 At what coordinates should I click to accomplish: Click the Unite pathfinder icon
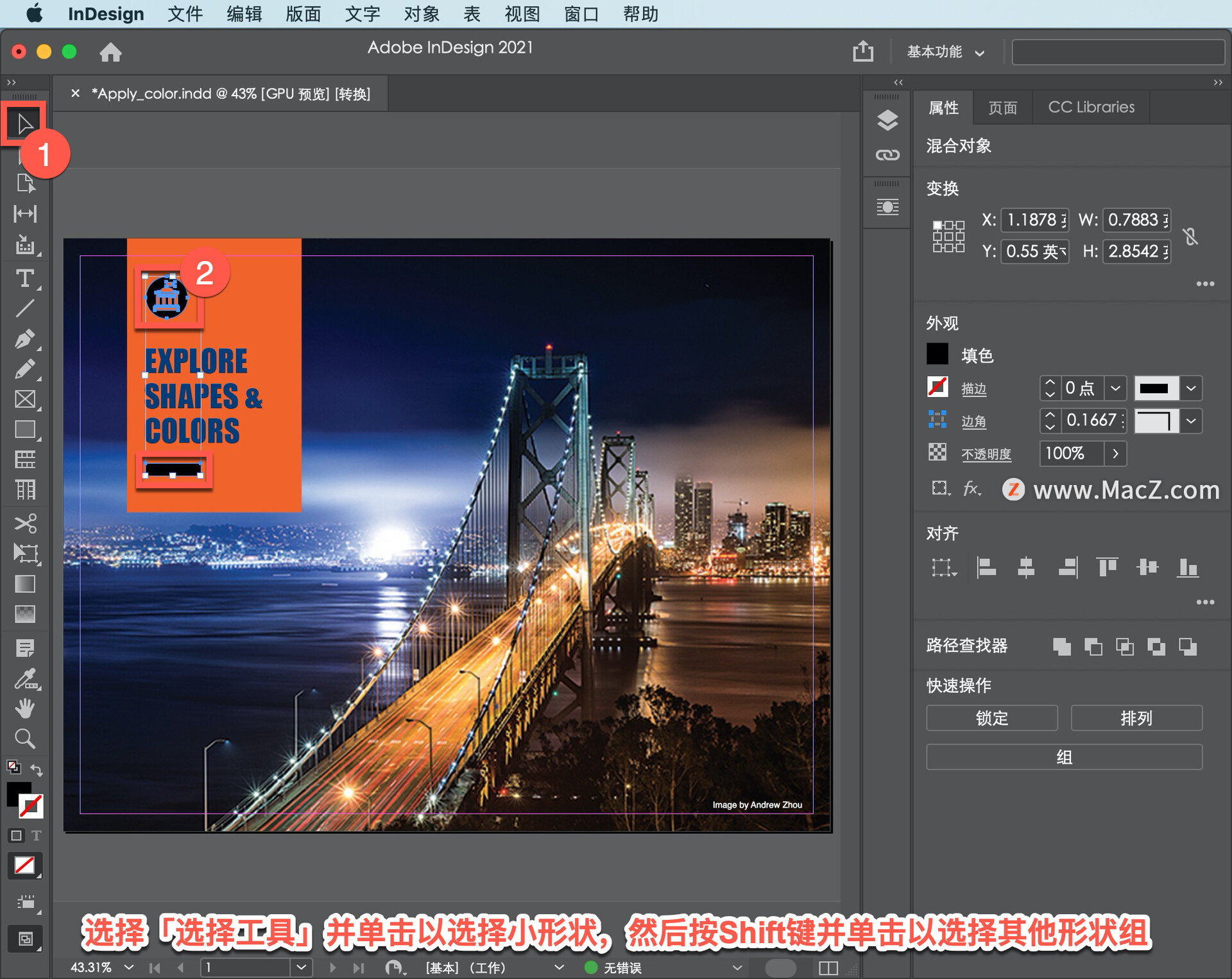click(1062, 646)
